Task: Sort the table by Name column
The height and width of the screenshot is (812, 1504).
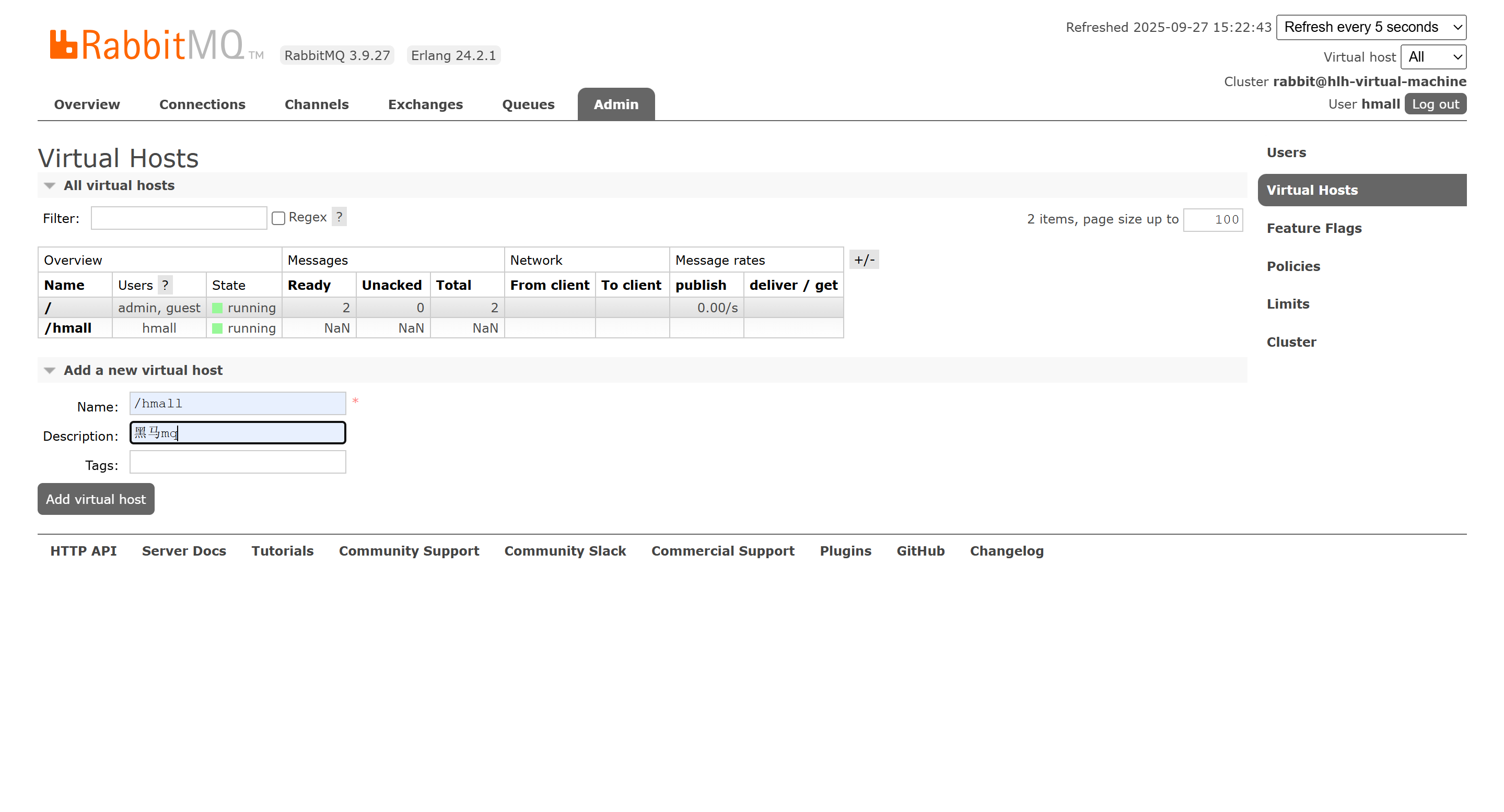Action: click(x=64, y=285)
